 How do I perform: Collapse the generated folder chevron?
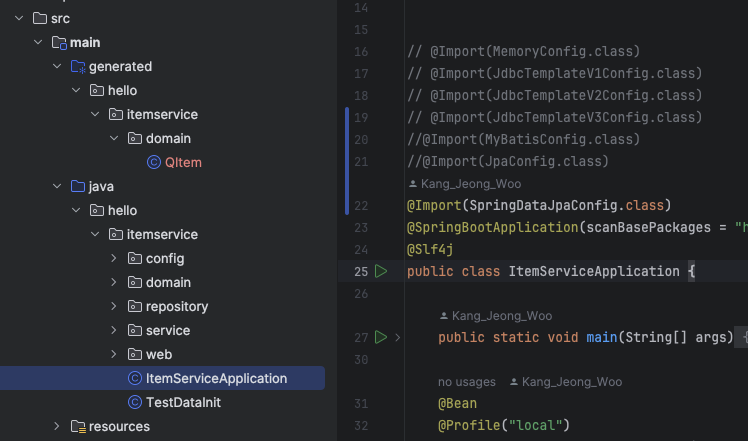57,66
